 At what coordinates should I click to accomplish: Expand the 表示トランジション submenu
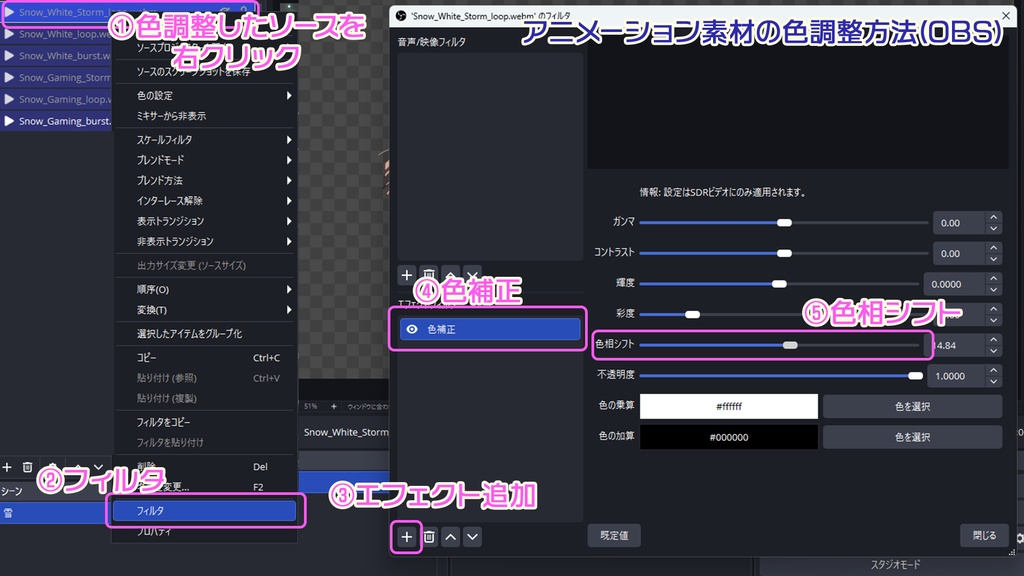(205, 221)
